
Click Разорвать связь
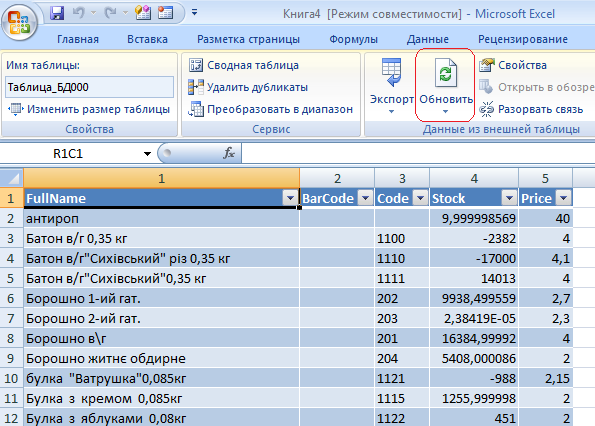click(531, 109)
